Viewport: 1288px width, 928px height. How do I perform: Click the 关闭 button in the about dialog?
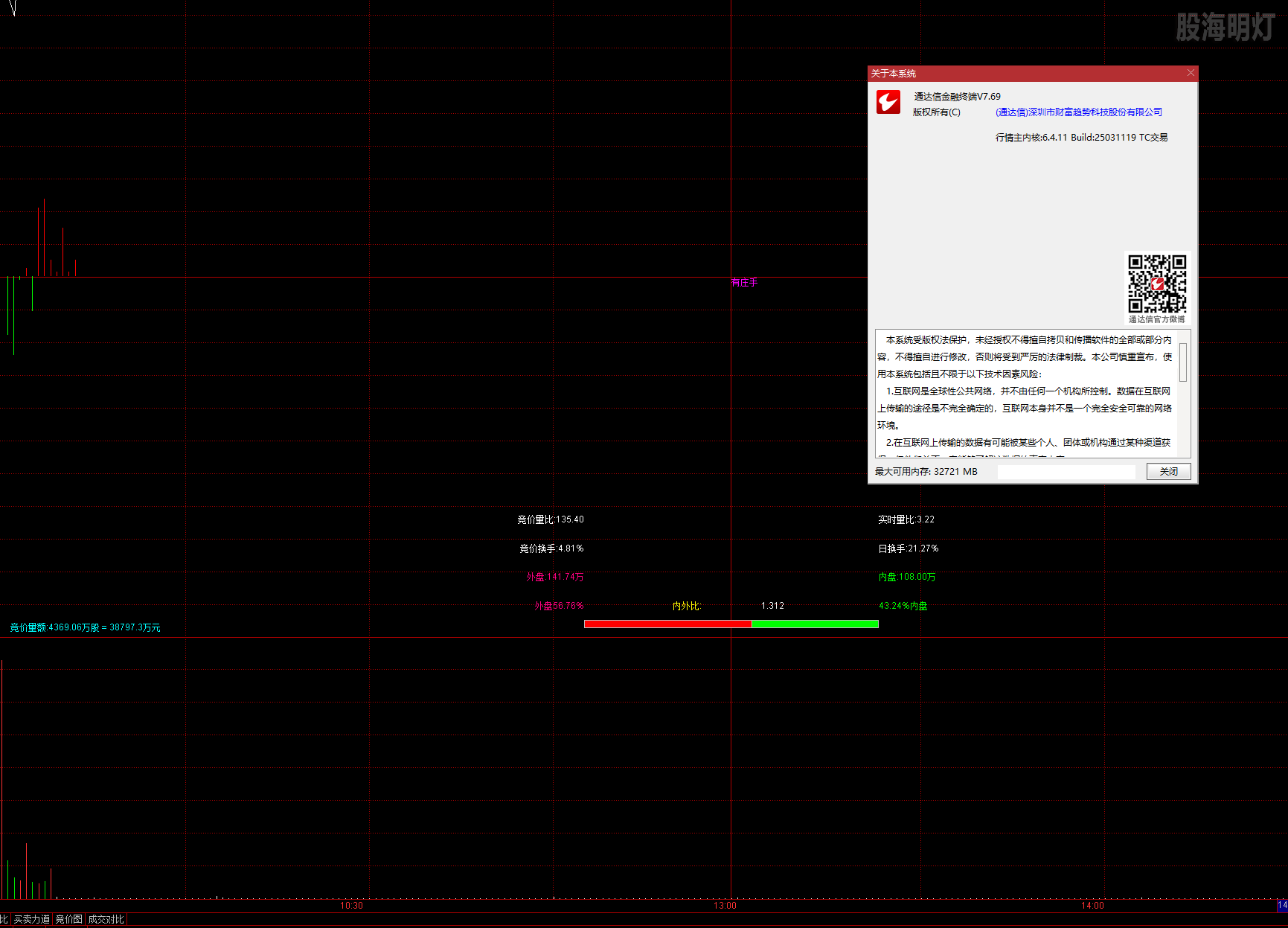1168,471
